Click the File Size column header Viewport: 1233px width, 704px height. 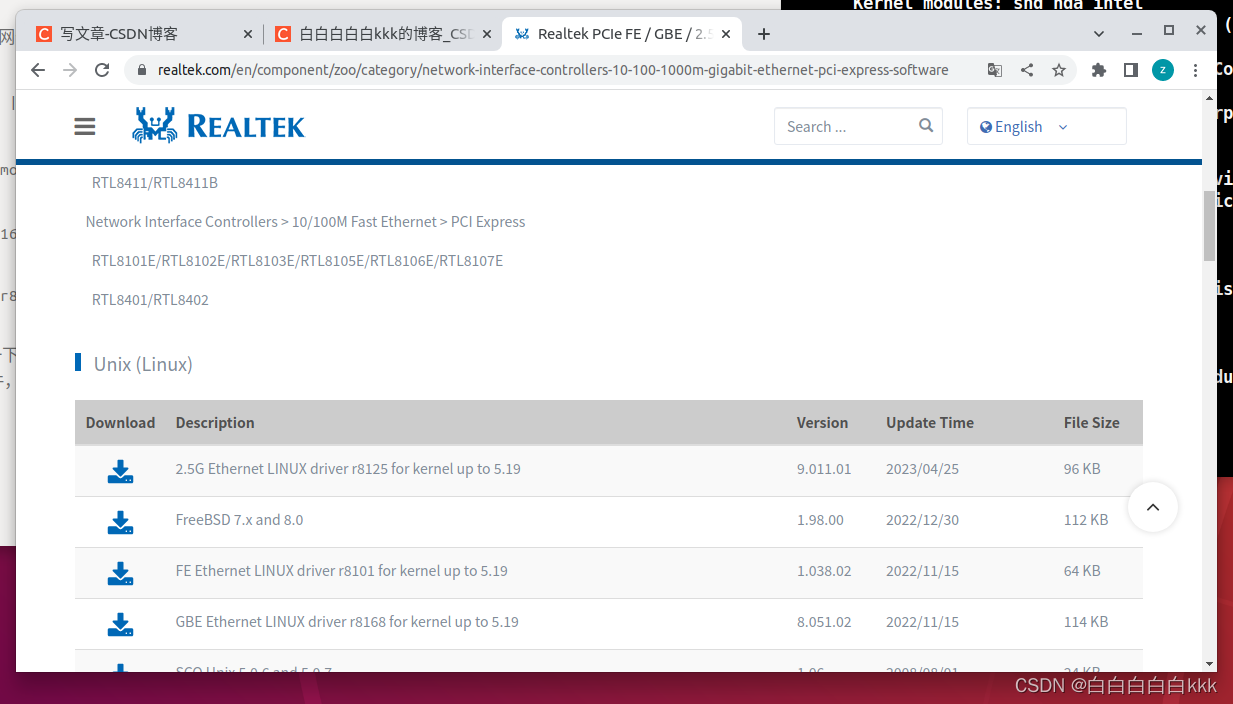click(x=1092, y=423)
